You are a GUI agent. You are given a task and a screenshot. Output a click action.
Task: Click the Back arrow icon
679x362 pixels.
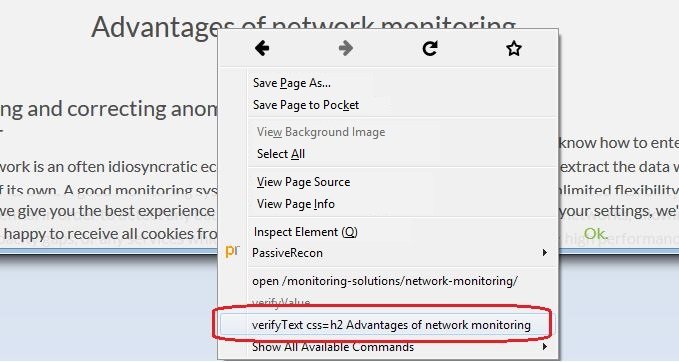click(262, 48)
